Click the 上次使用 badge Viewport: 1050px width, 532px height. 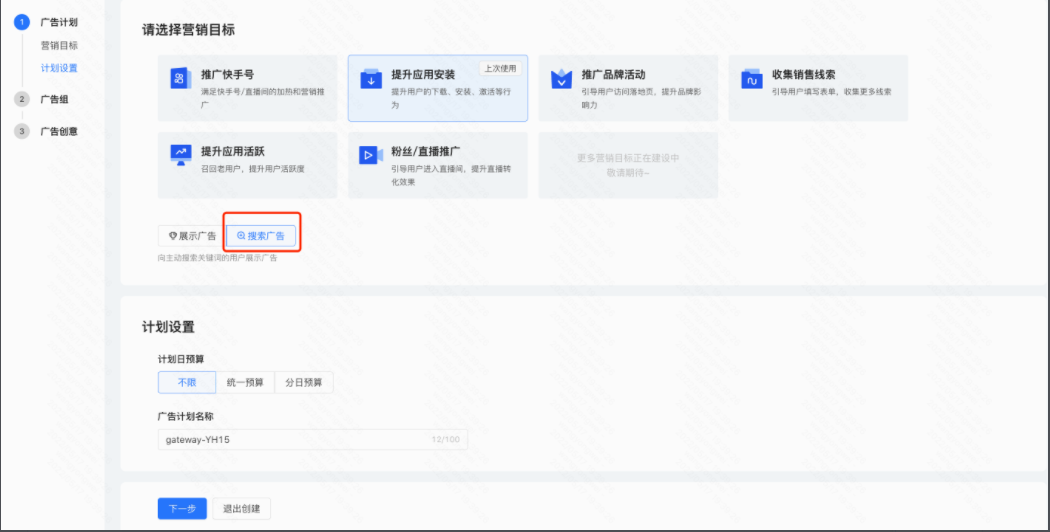tap(500, 68)
